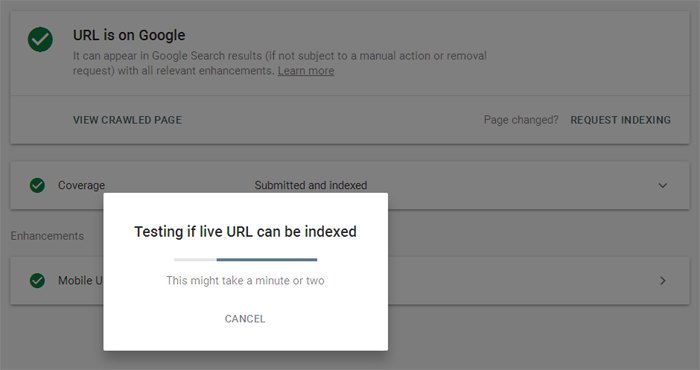Click the large green checkmark beside URL is on Google
This screenshot has width=700, height=370.
pyautogui.click(x=40, y=39)
